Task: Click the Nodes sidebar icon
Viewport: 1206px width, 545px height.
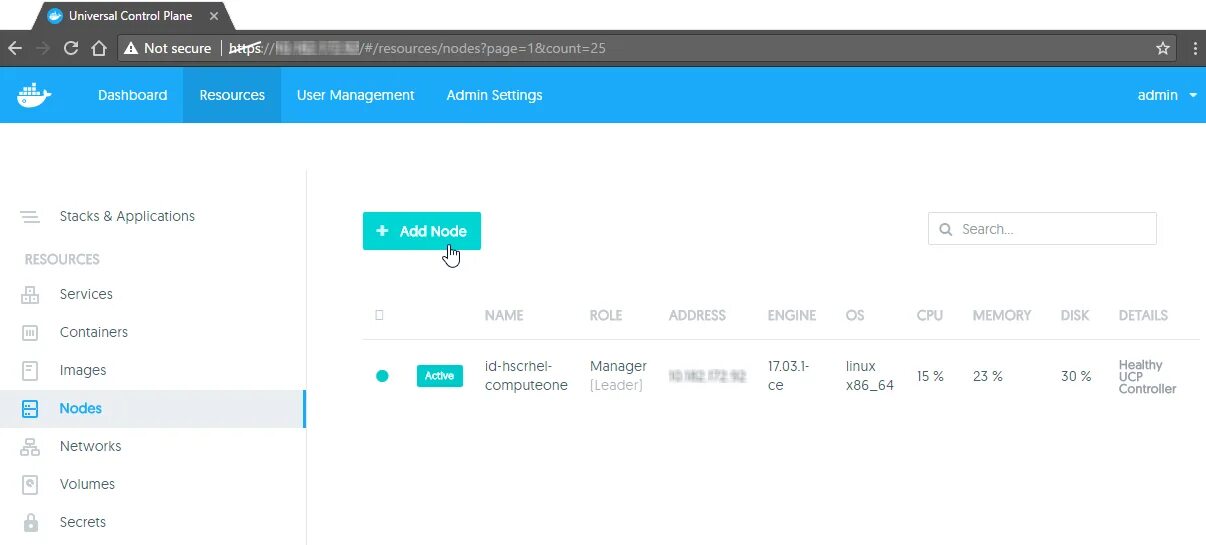Action: click(x=30, y=409)
